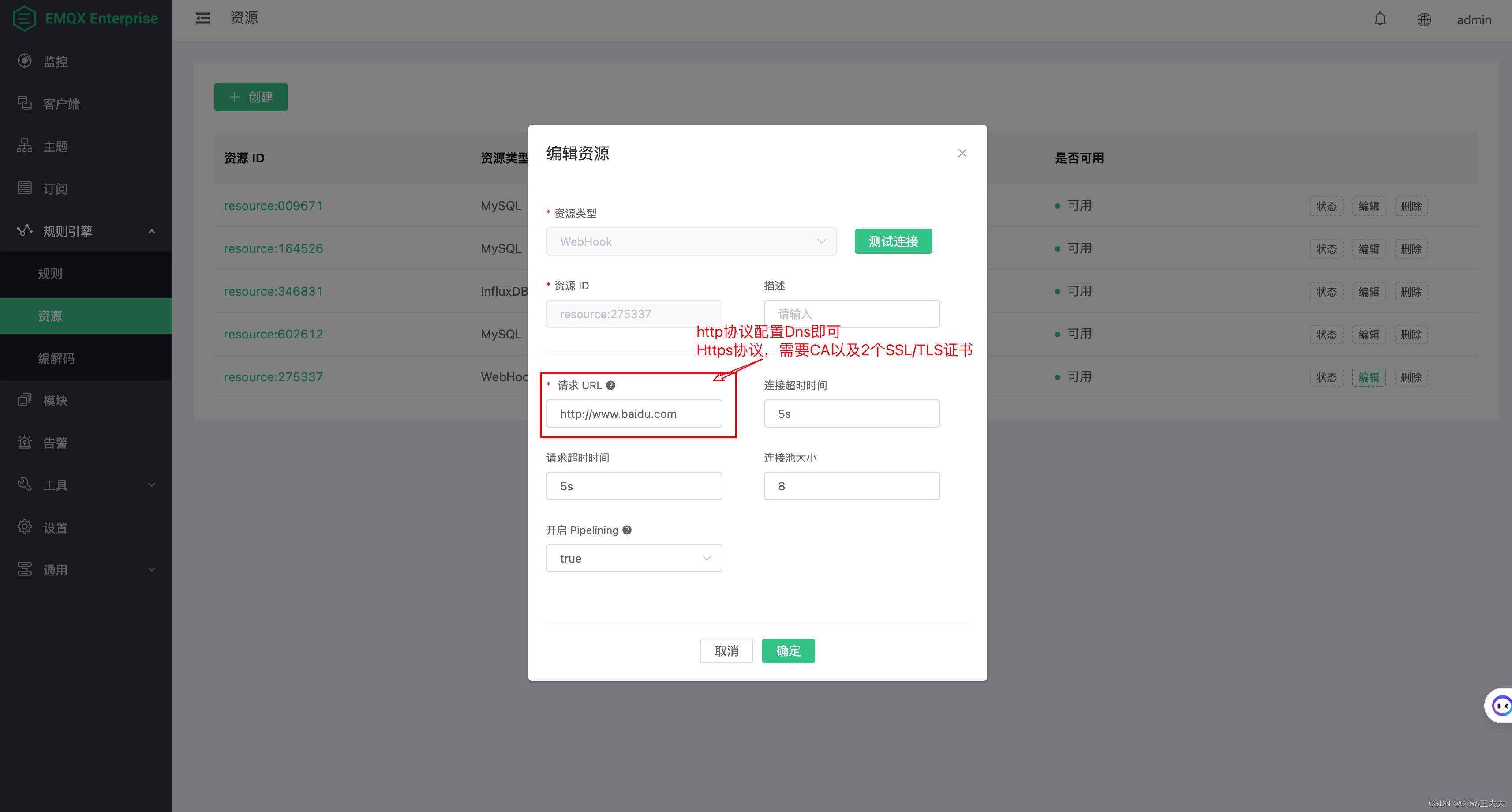Click 状态 for resource:164526
This screenshot has width=1512, height=812.
point(1326,249)
